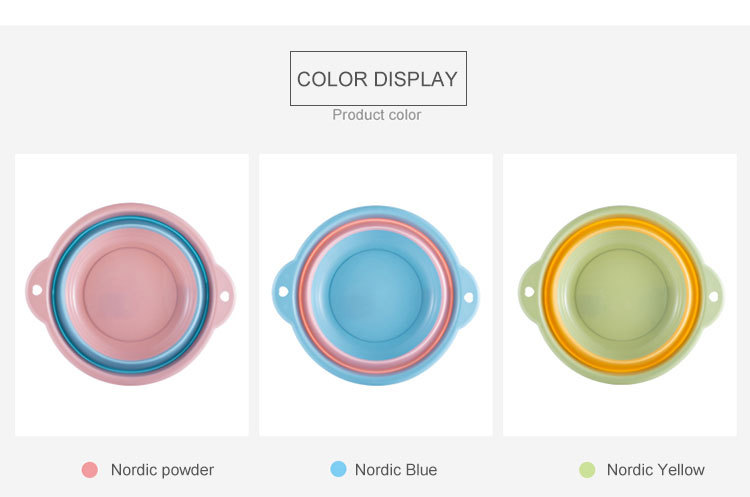Image resolution: width=750 pixels, height=497 pixels.
Task: Click the Nordic Blue label
Action: coord(396,470)
